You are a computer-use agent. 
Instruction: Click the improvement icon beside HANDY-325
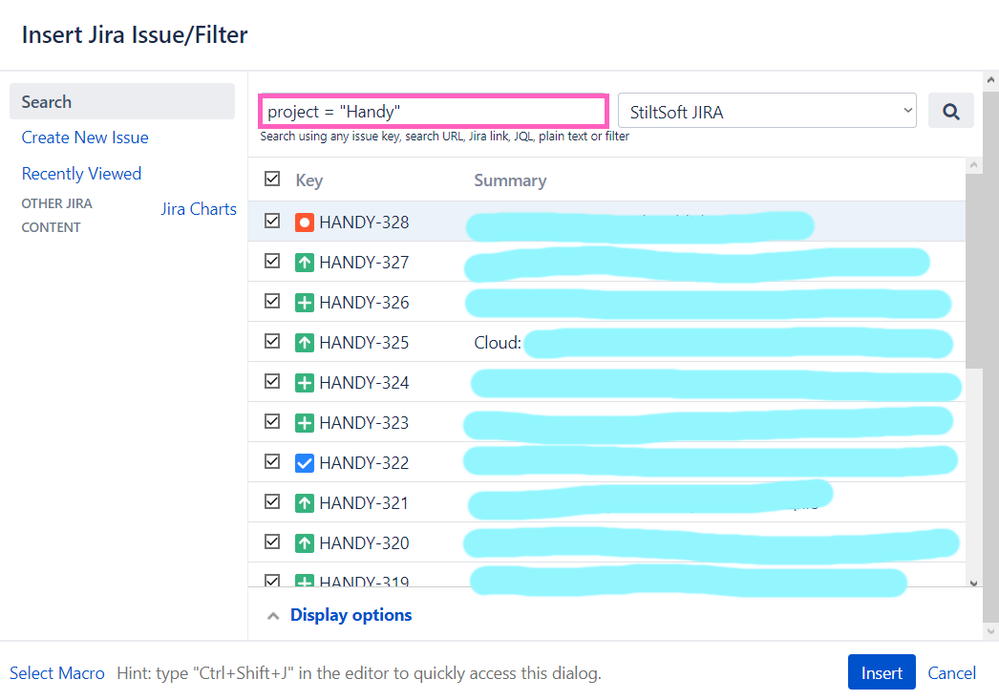click(x=305, y=343)
